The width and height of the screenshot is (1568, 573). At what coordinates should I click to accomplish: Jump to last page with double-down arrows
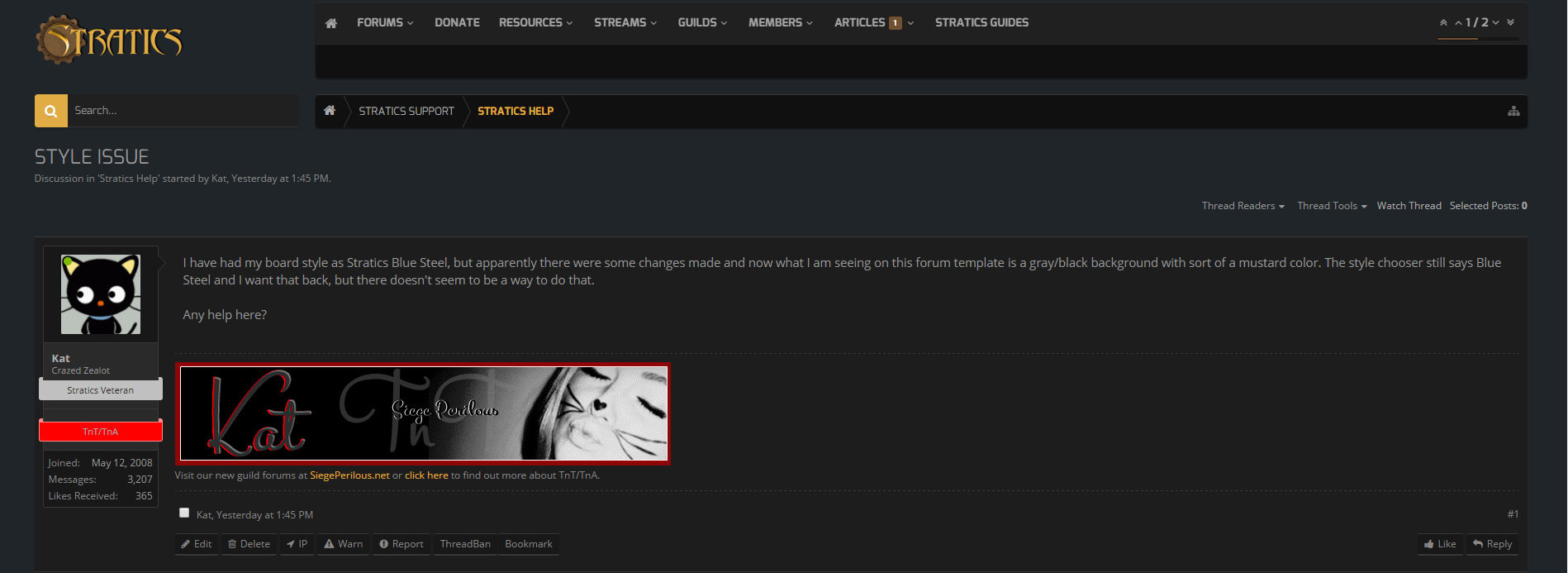[1510, 22]
